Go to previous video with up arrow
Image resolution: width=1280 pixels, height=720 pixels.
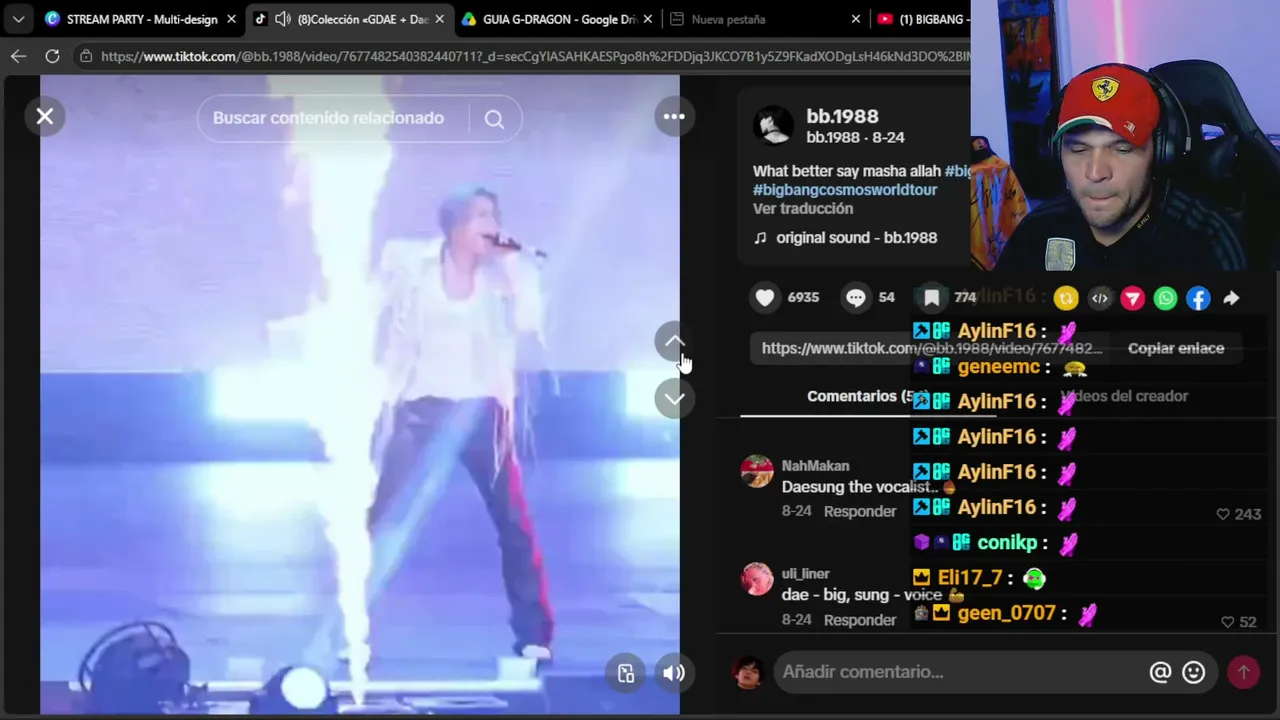[674, 342]
